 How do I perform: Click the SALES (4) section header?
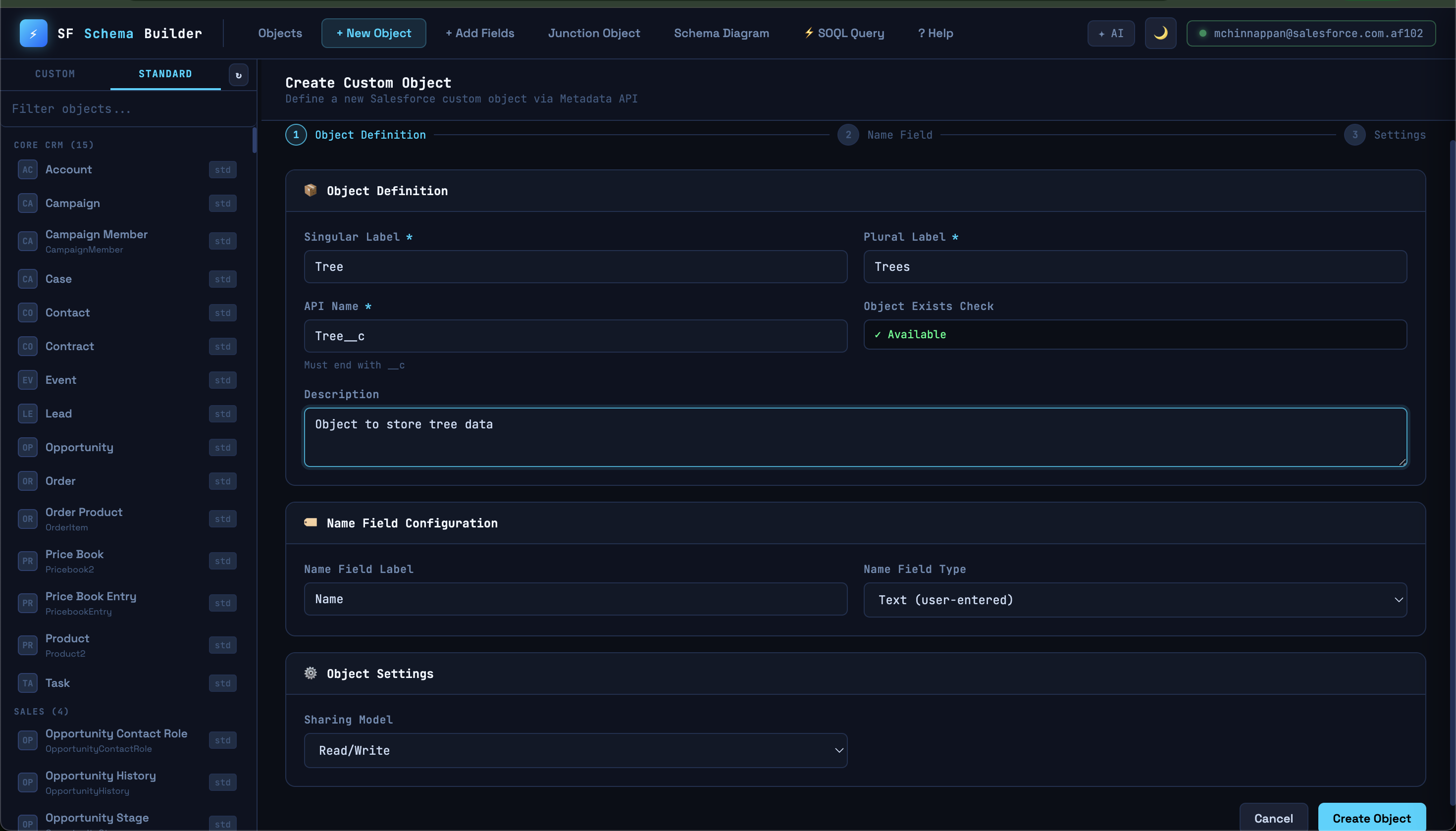[x=41, y=712]
